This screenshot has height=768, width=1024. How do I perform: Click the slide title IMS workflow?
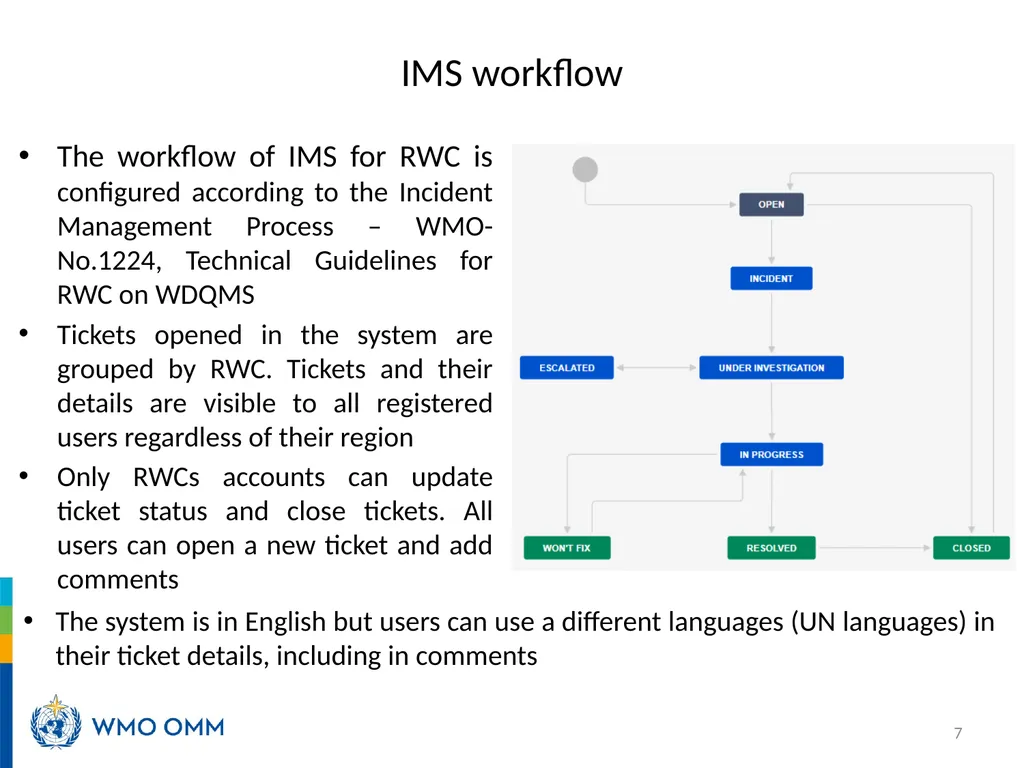(511, 73)
